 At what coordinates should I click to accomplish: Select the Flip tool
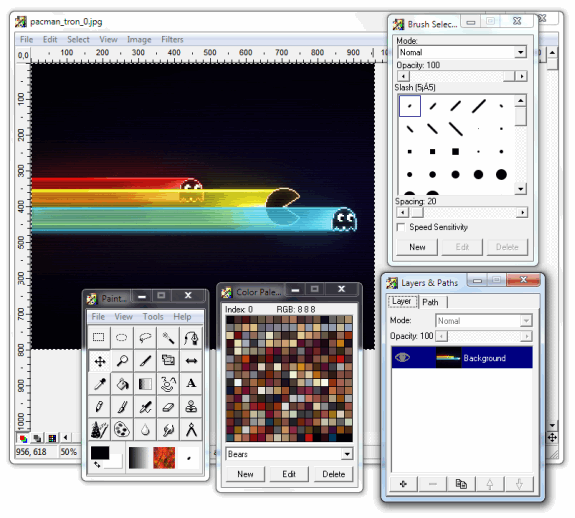[x=191, y=361]
